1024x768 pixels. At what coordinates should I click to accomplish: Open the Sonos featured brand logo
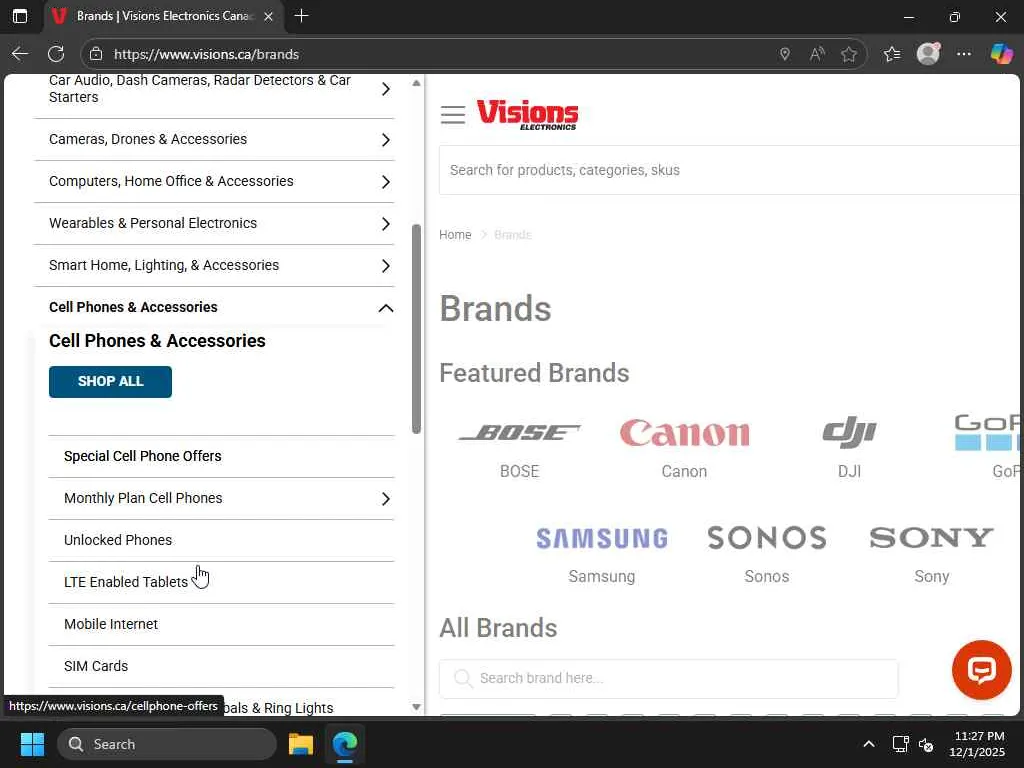pos(767,538)
